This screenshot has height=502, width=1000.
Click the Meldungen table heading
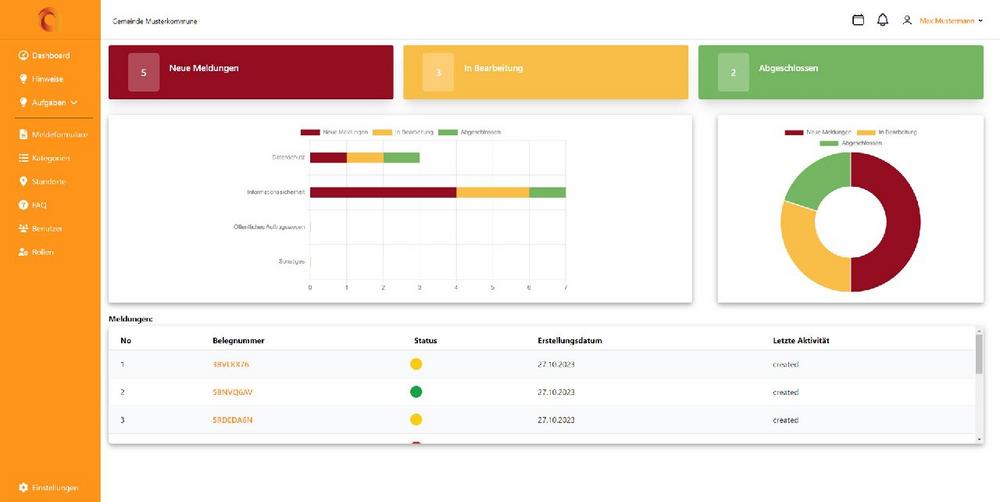coord(131,319)
